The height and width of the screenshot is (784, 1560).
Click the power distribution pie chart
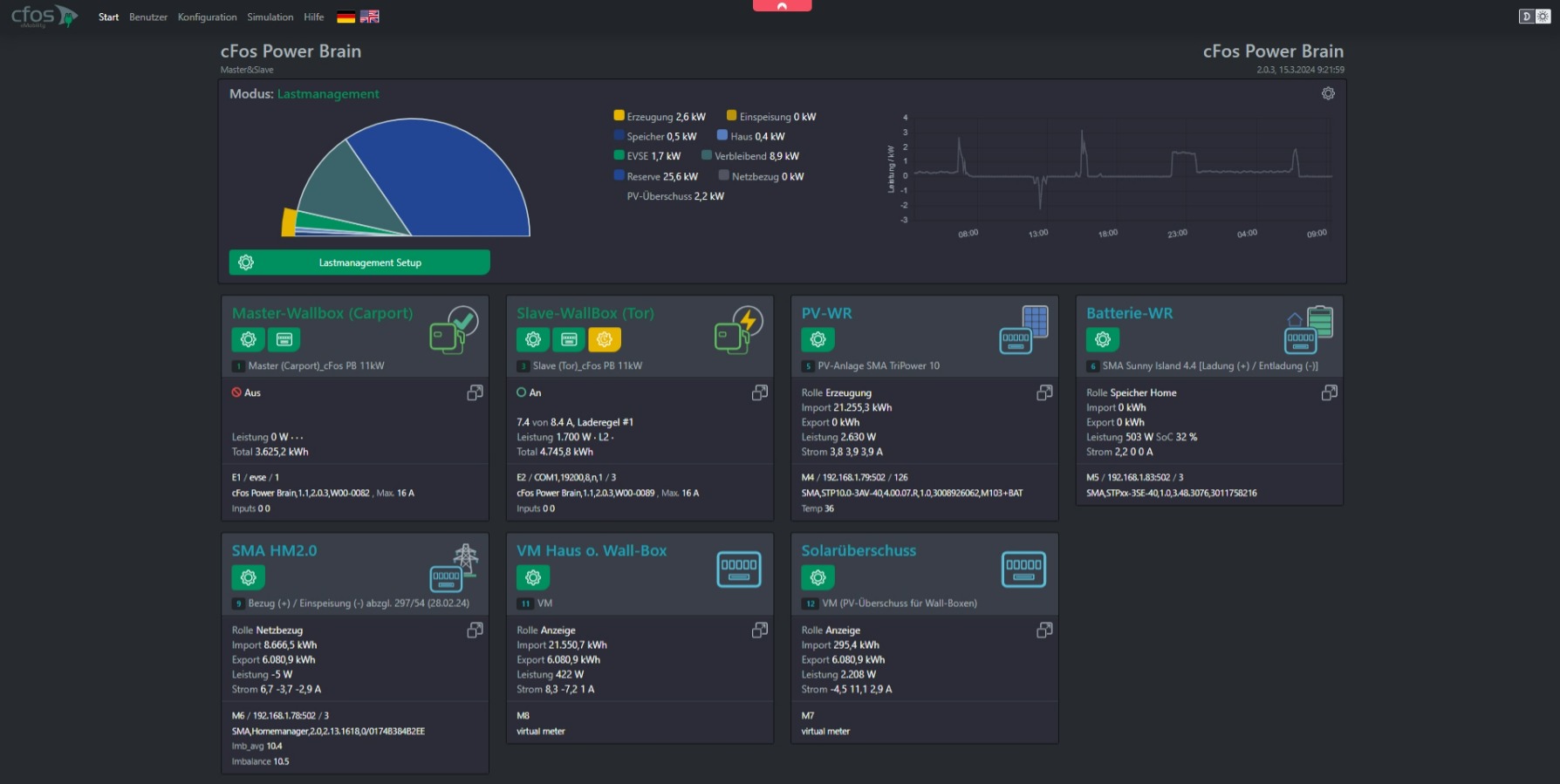pyautogui.click(x=406, y=178)
